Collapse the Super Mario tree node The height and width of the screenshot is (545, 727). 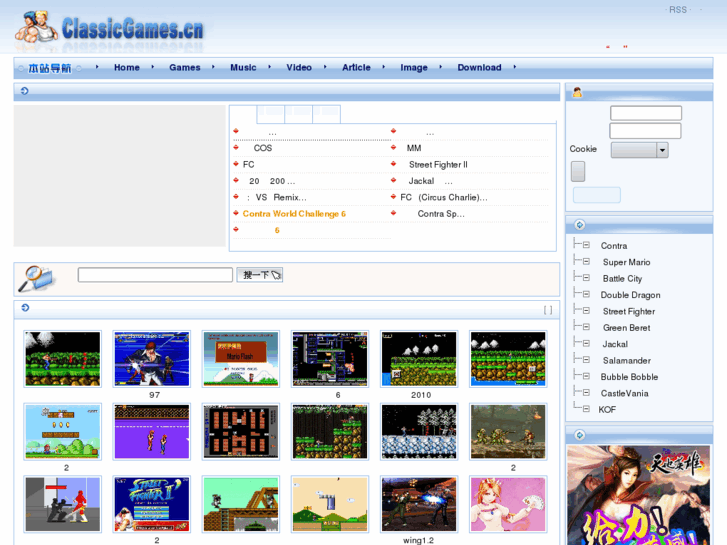(x=586, y=262)
